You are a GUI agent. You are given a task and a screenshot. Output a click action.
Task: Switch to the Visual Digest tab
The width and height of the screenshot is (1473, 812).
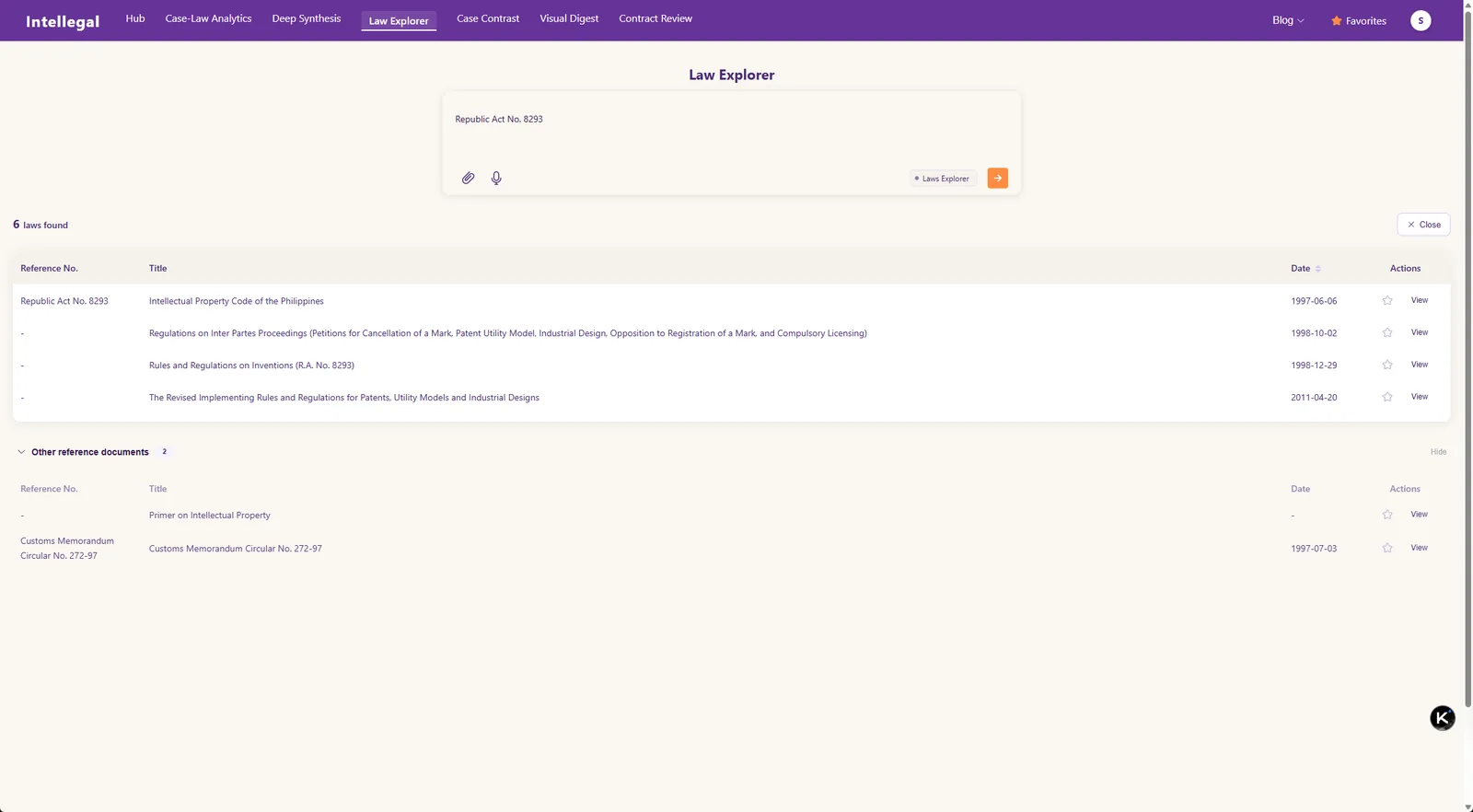pyautogui.click(x=569, y=18)
